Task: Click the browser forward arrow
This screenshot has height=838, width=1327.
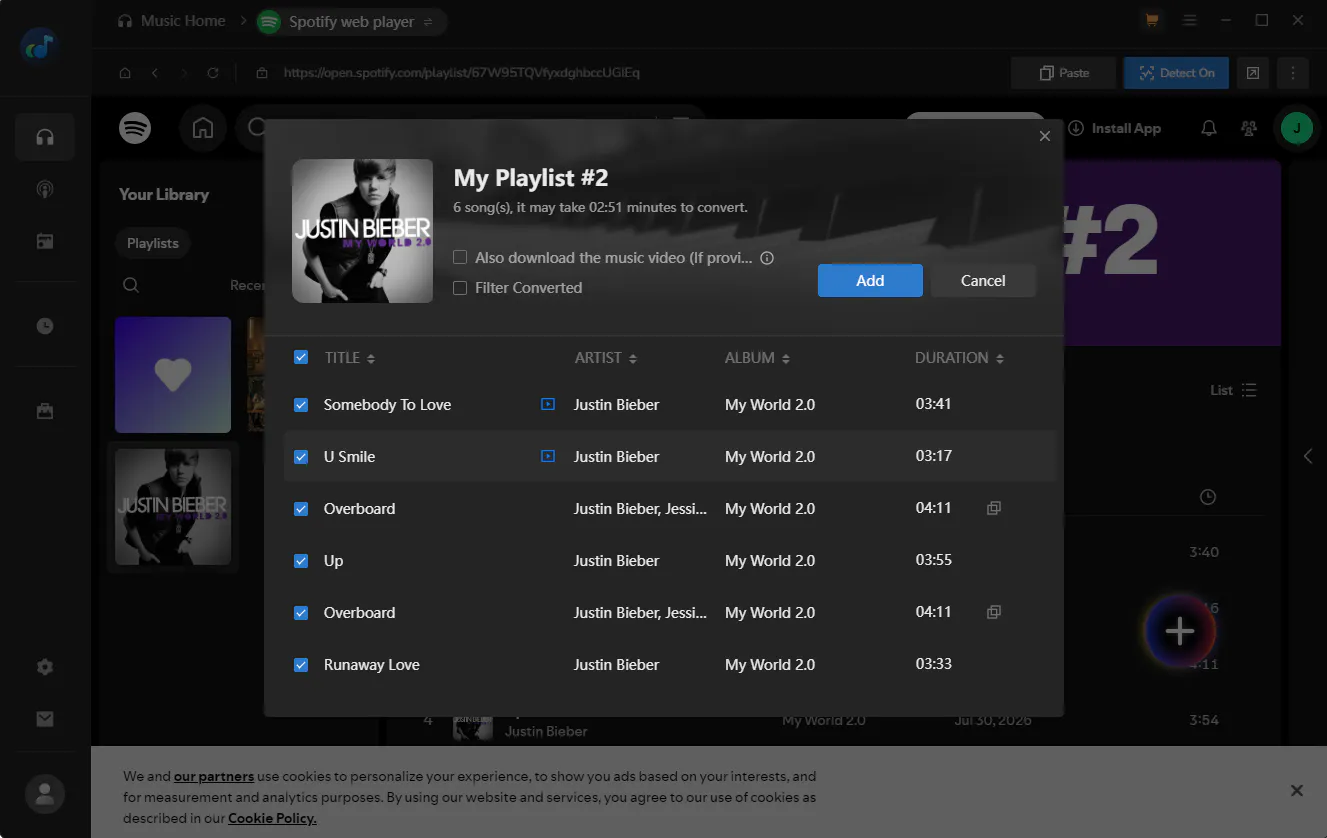Action: [x=183, y=73]
